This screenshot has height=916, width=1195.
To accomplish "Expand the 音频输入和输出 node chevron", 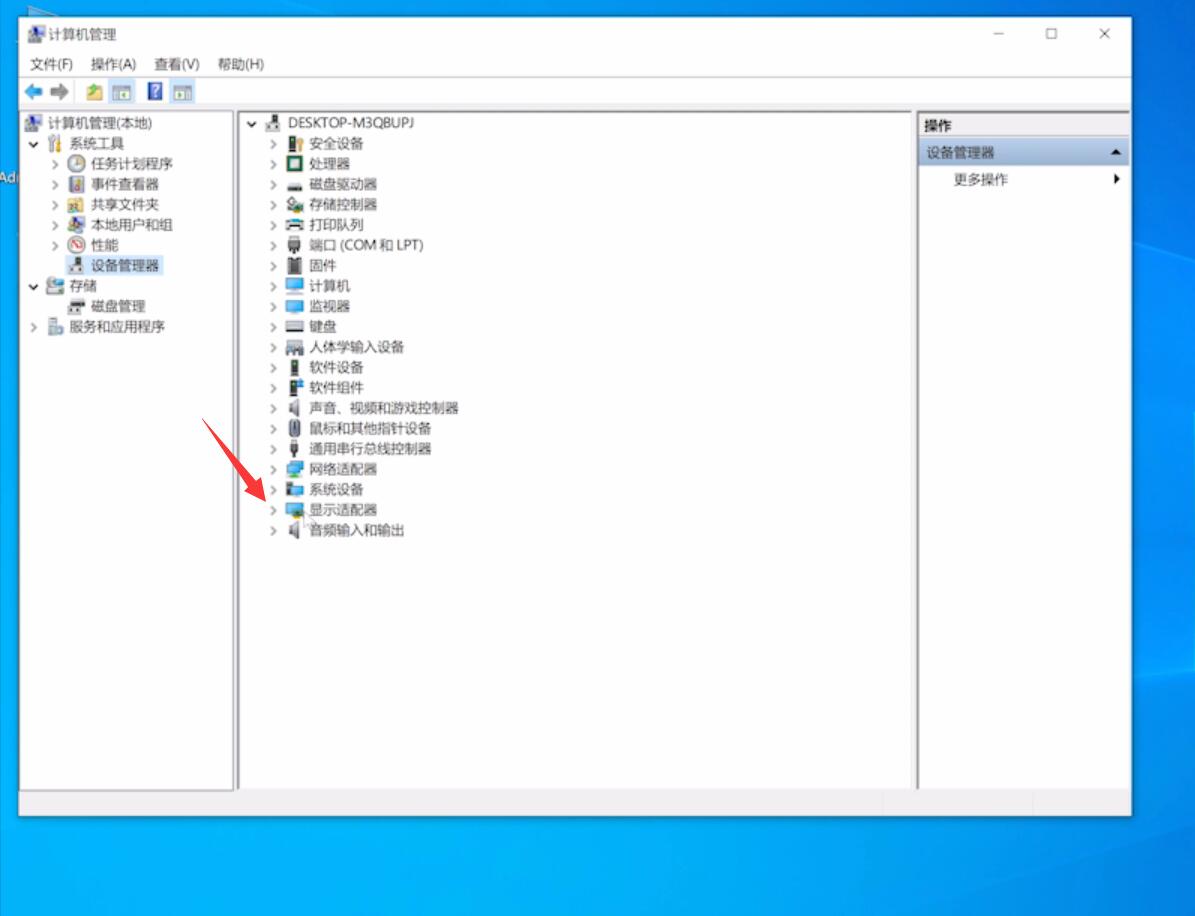I will point(274,530).
